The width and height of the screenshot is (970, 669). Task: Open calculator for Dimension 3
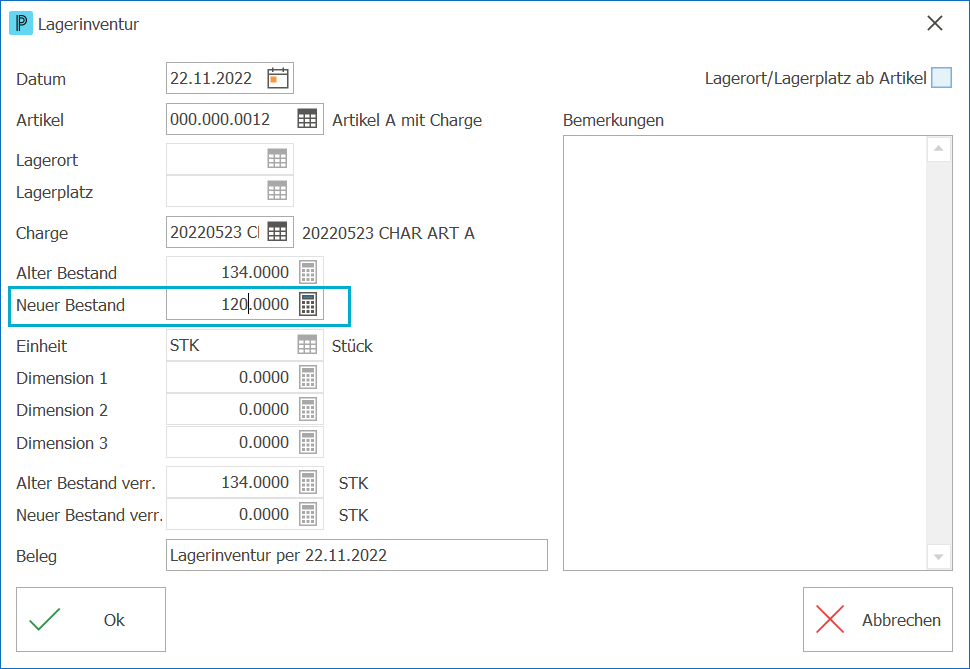[308, 442]
